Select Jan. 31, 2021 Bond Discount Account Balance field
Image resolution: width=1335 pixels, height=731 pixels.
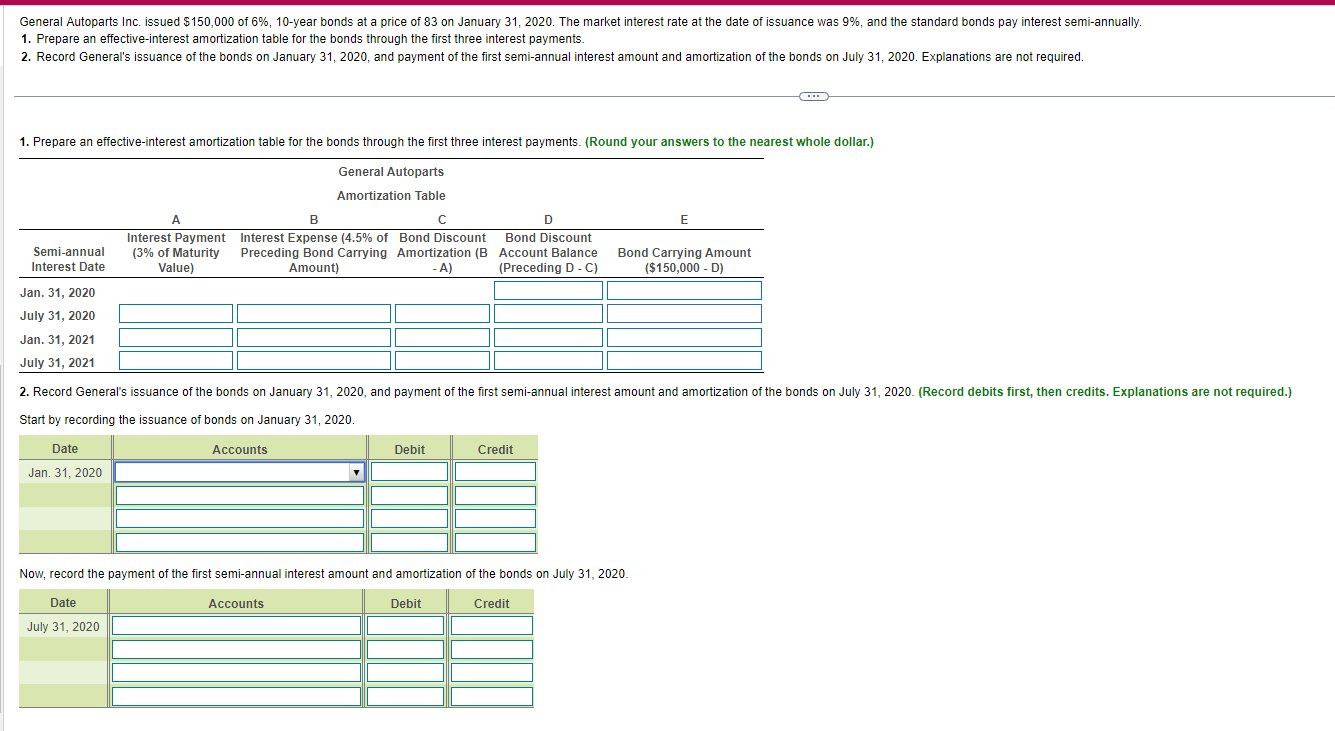click(x=548, y=338)
